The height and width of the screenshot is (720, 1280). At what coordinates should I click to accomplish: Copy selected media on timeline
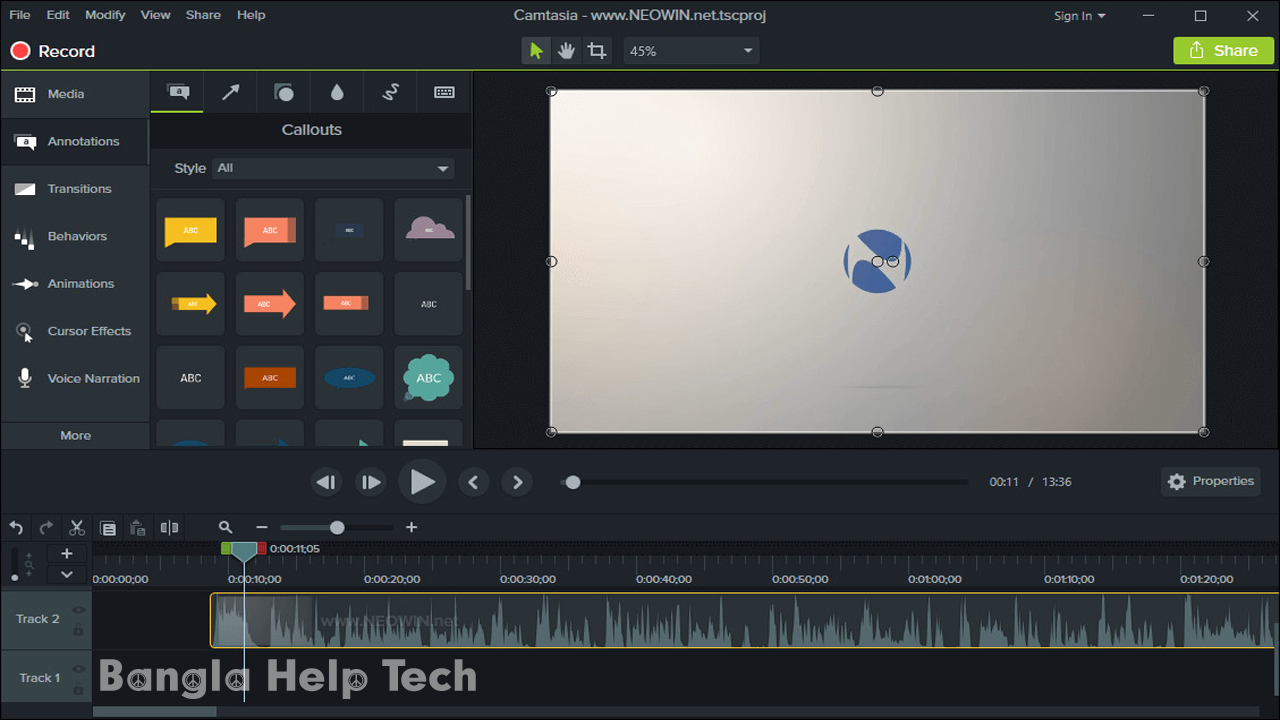(x=108, y=528)
